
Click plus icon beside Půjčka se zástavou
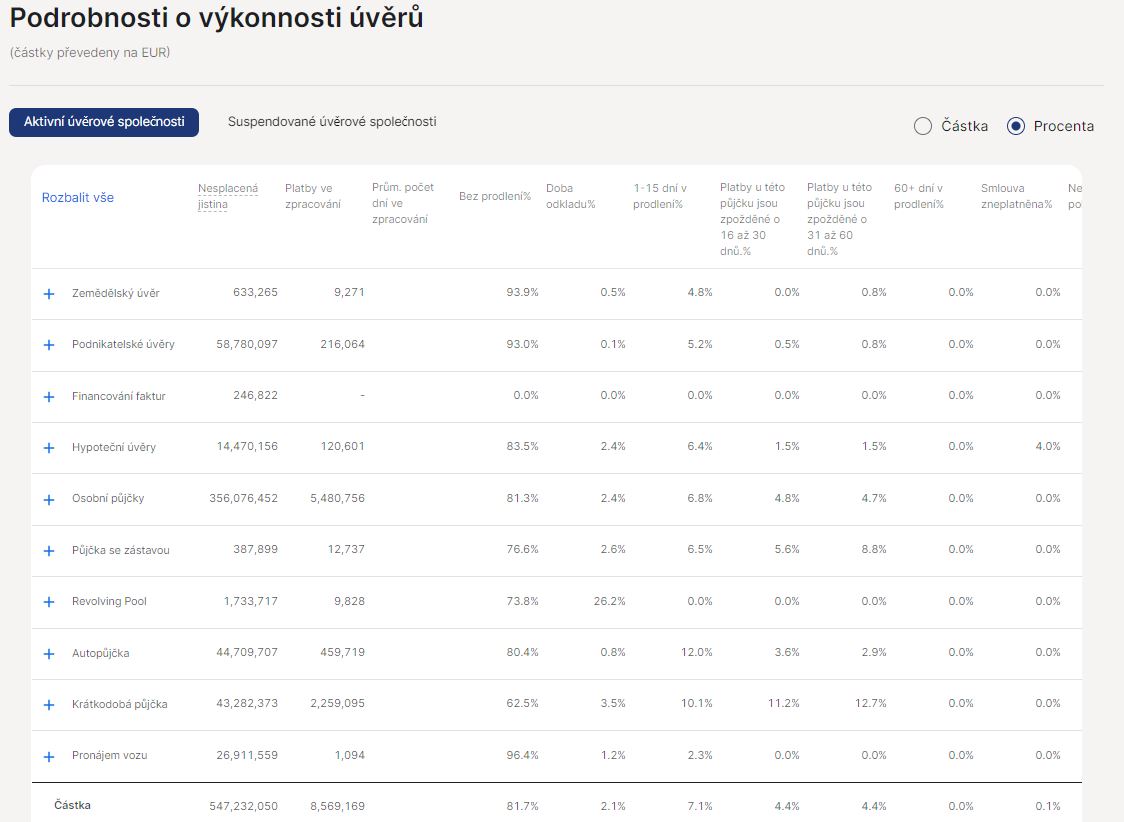[x=49, y=551]
